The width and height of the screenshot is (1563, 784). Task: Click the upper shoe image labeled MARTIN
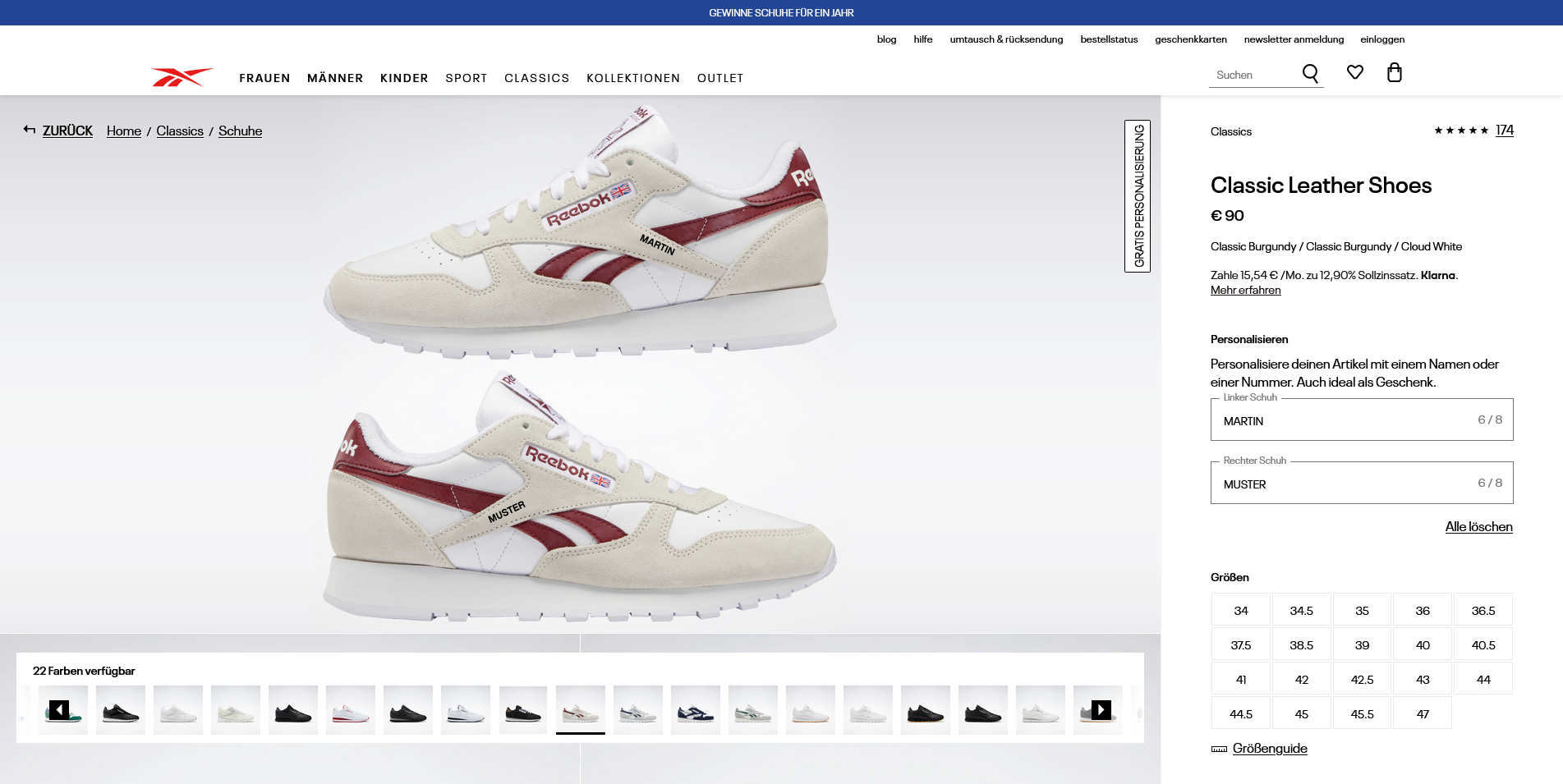point(580,231)
